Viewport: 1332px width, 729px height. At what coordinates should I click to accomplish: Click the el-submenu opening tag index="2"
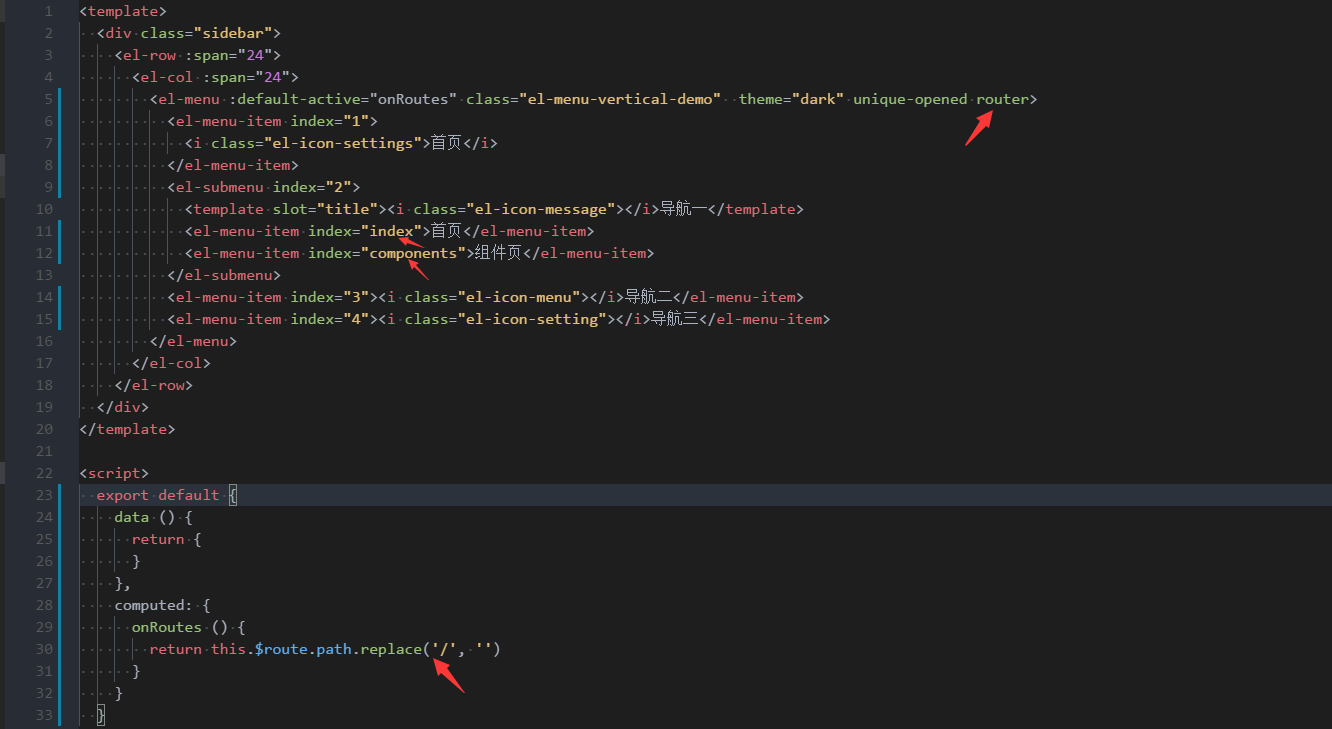[x=264, y=187]
